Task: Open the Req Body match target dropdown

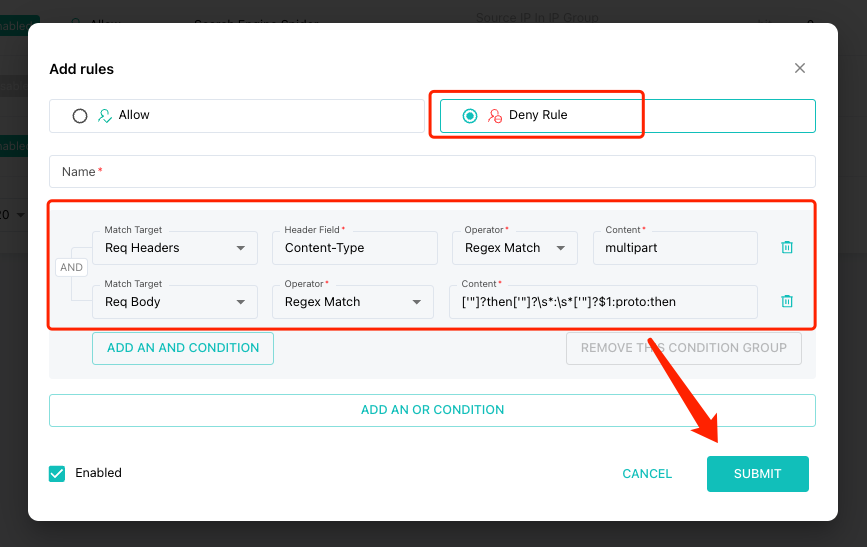Action: pyautogui.click(x=174, y=302)
